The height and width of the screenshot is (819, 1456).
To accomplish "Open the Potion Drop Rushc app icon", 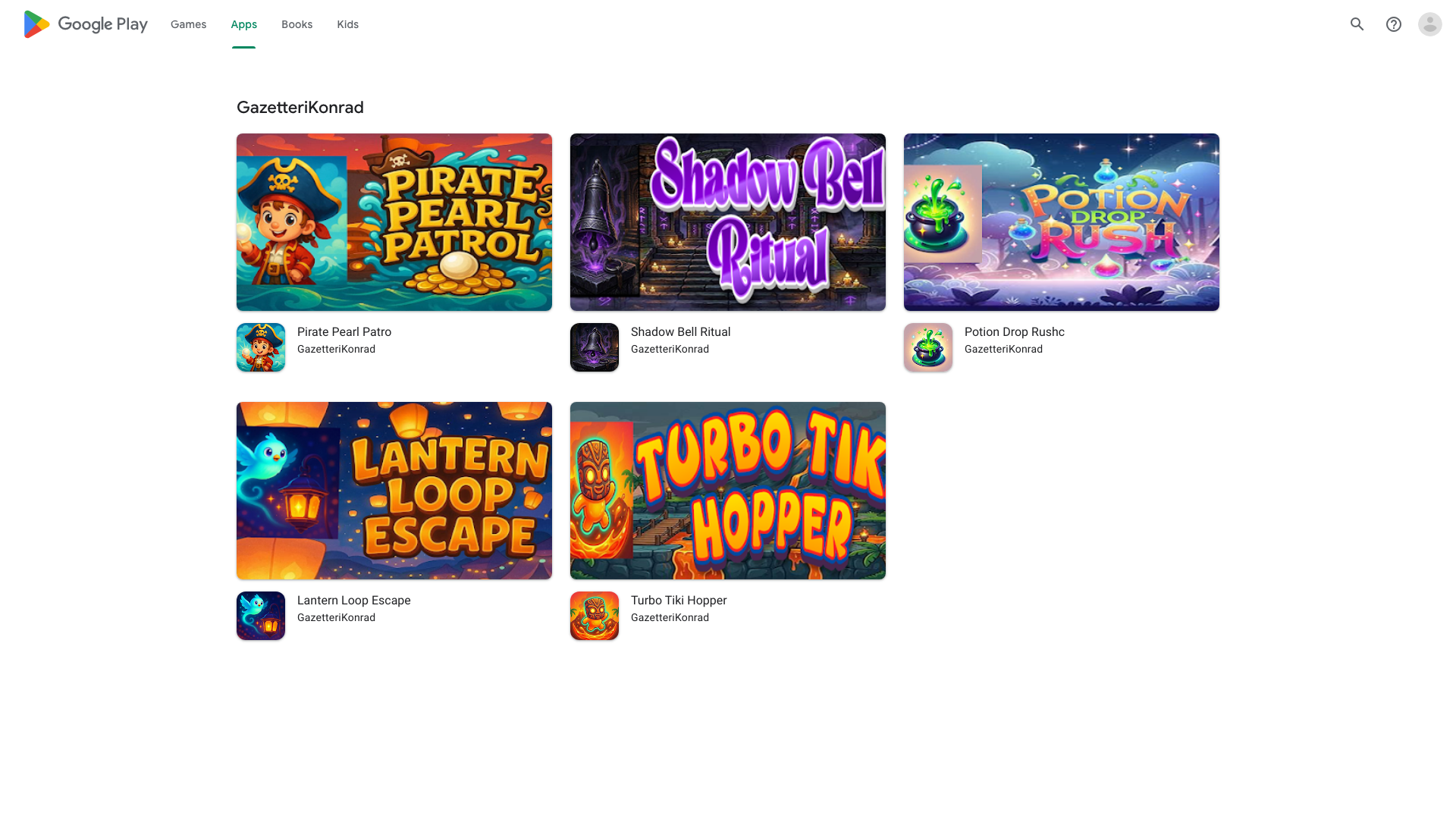I will 928,347.
